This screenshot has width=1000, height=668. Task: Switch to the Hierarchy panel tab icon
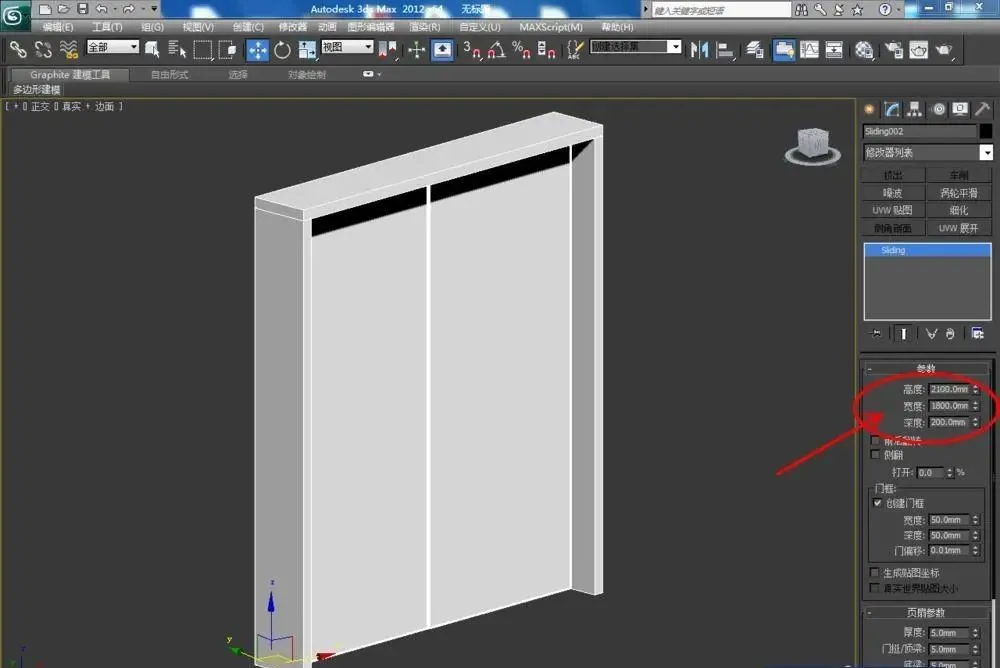click(915, 109)
